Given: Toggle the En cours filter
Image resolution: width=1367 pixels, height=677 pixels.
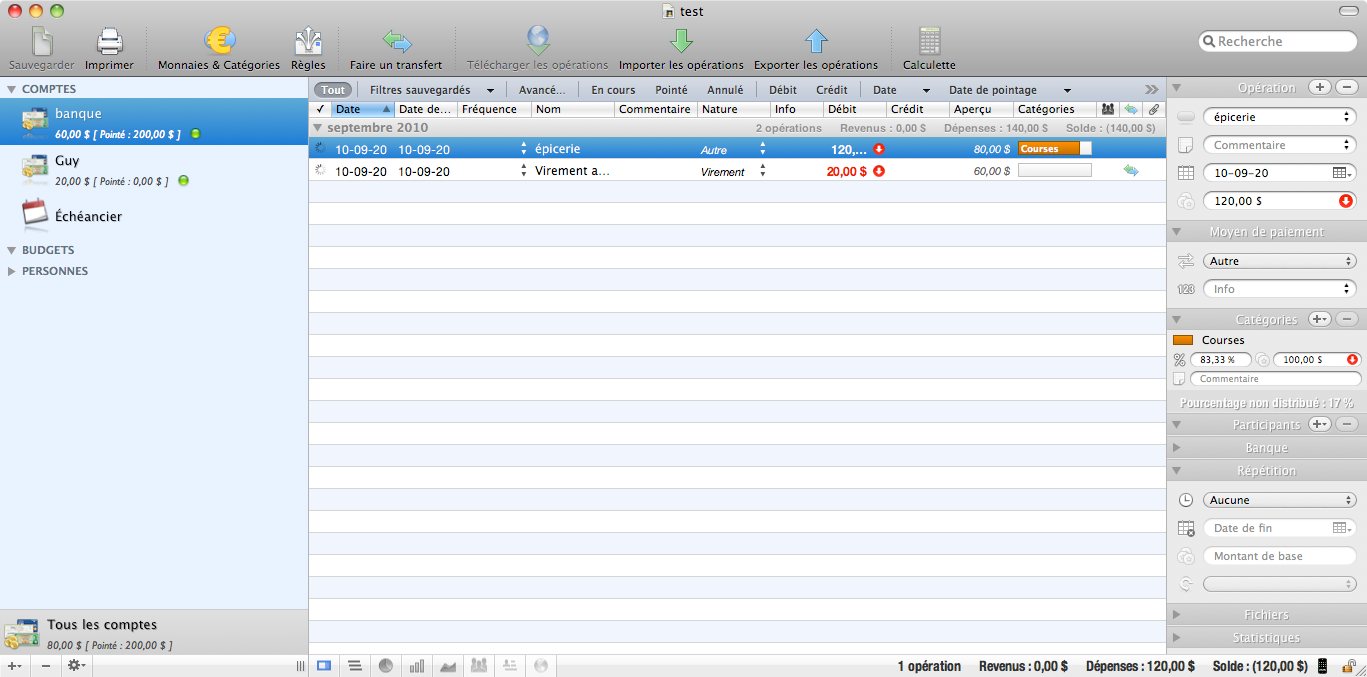Looking at the screenshot, I should tap(613, 90).
